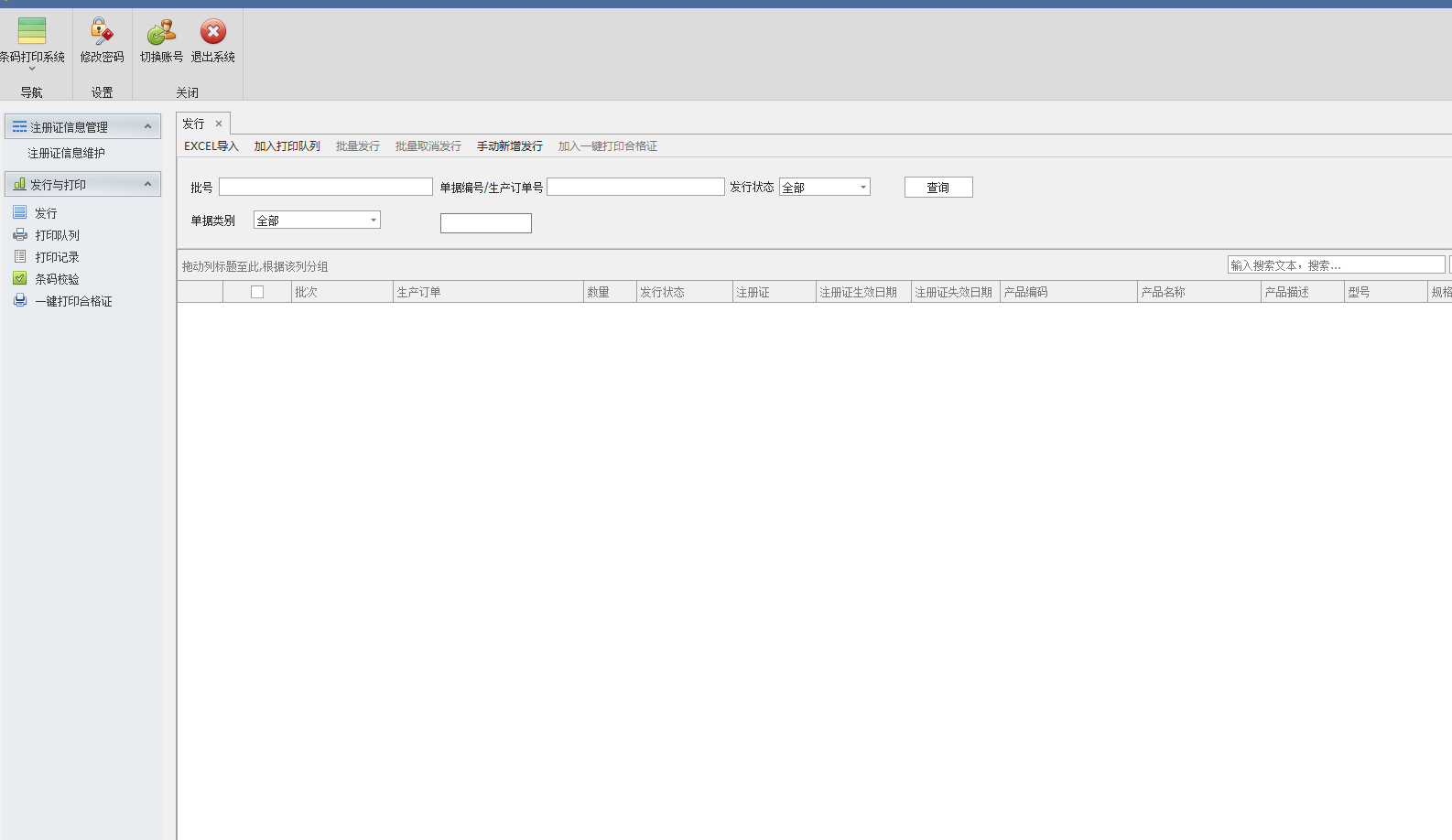Click EXCEL导入 toolbar command

(x=211, y=146)
